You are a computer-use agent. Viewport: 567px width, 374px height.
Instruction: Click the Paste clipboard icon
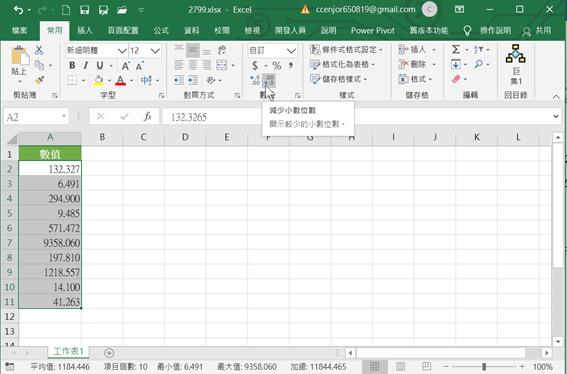click(20, 56)
